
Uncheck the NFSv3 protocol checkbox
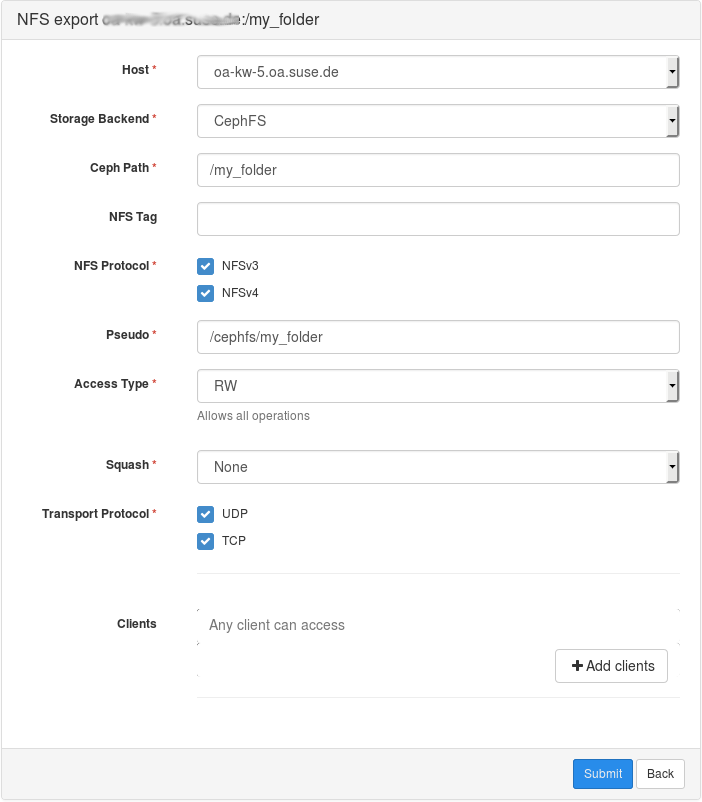(206, 266)
